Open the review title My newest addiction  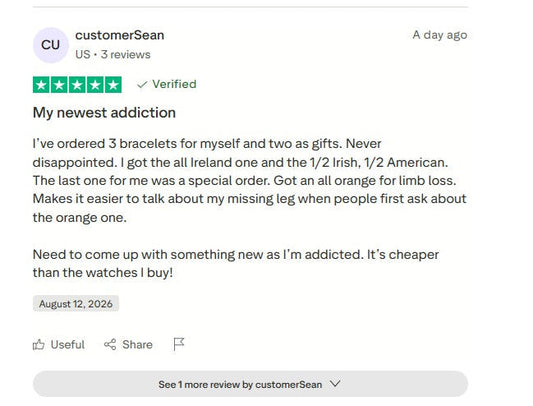104,113
